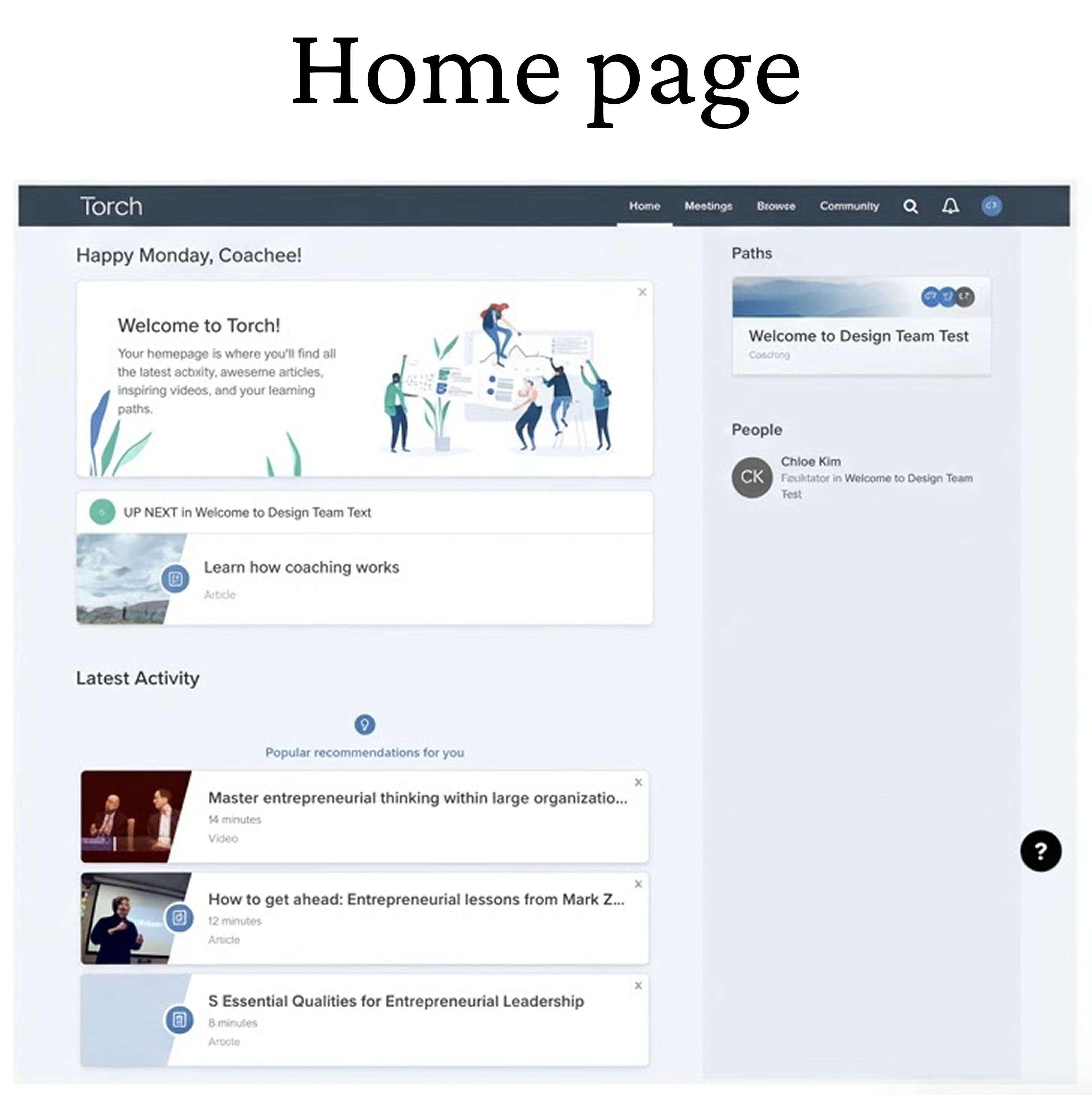The width and height of the screenshot is (1092, 1095).
Task: Dismiss the 'Essential Qualities' recommendation card
Action: pyautogui.click(x=639, y=986)
